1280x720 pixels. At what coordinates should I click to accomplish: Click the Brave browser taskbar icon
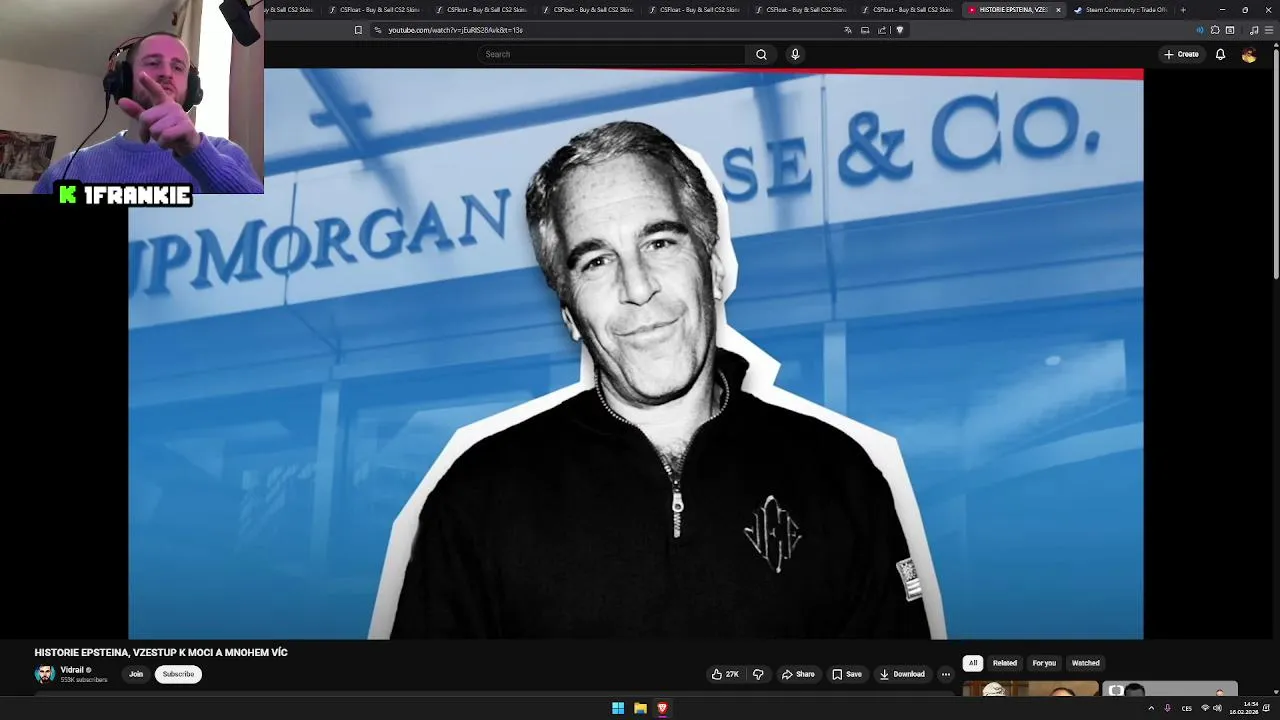[662, 708]
